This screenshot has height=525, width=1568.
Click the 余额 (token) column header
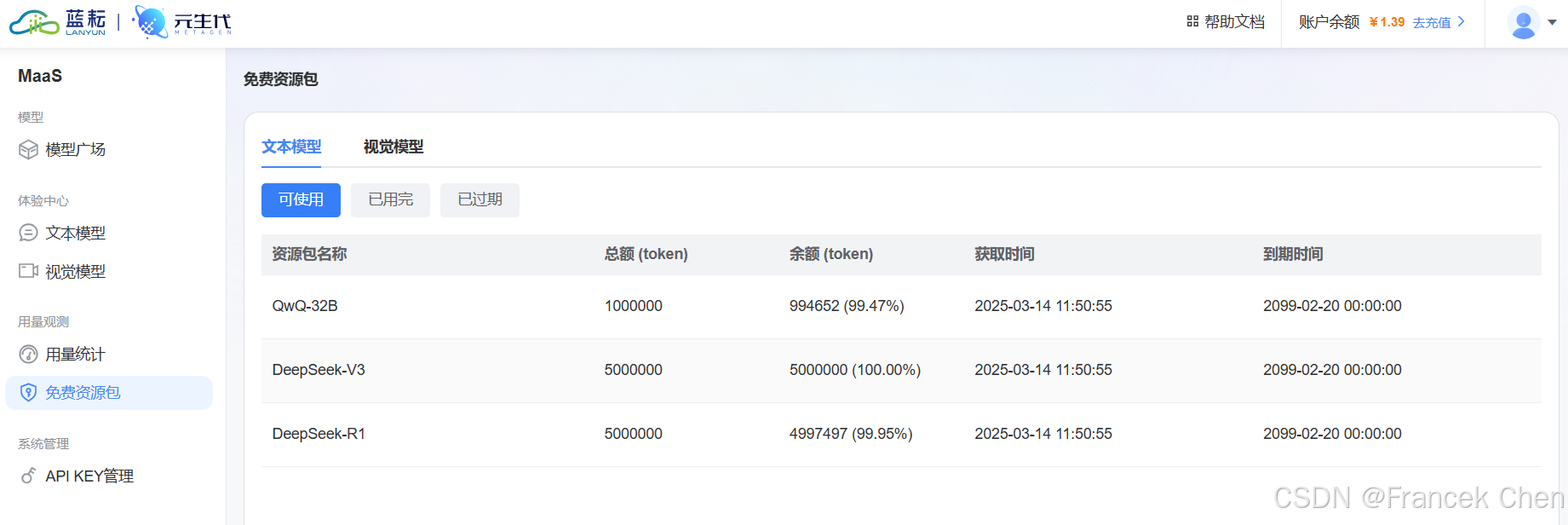click(x=831, y=254)
